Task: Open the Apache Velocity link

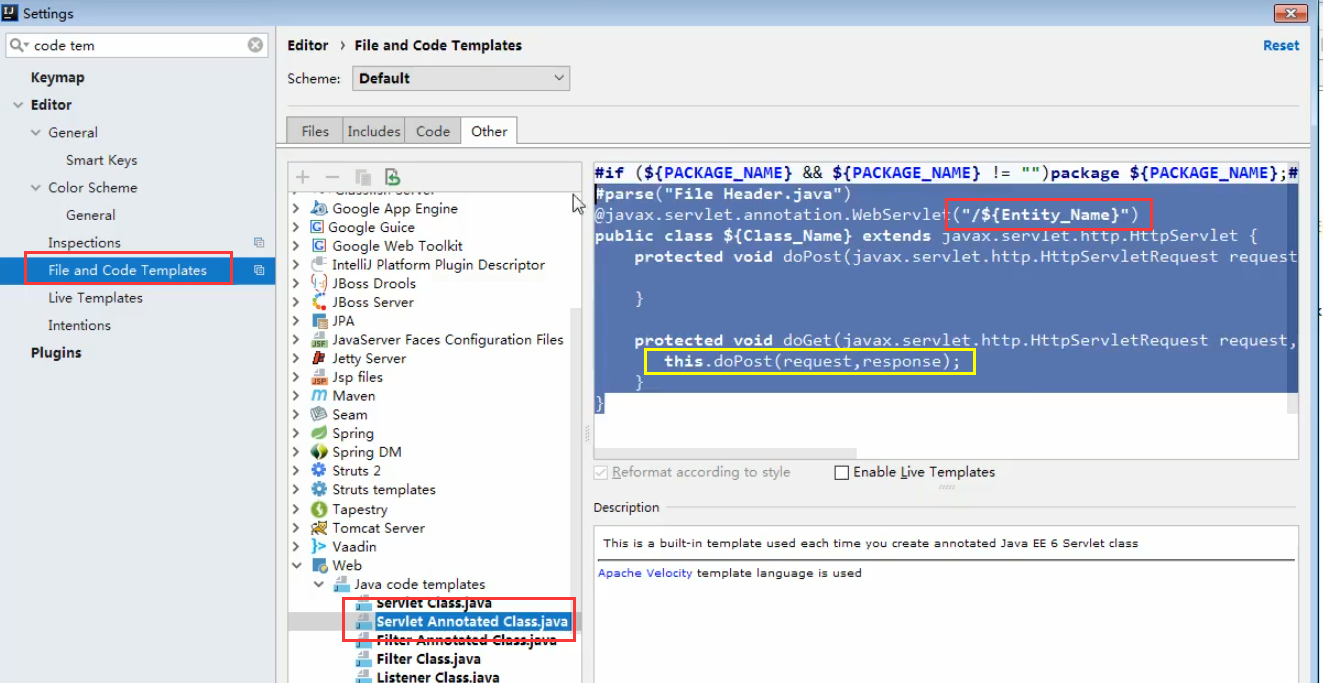Action: 645,573
